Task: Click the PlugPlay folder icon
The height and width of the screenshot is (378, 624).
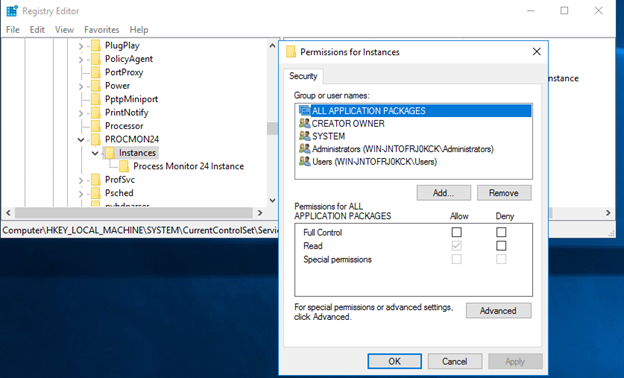Action: pos(96,45)
